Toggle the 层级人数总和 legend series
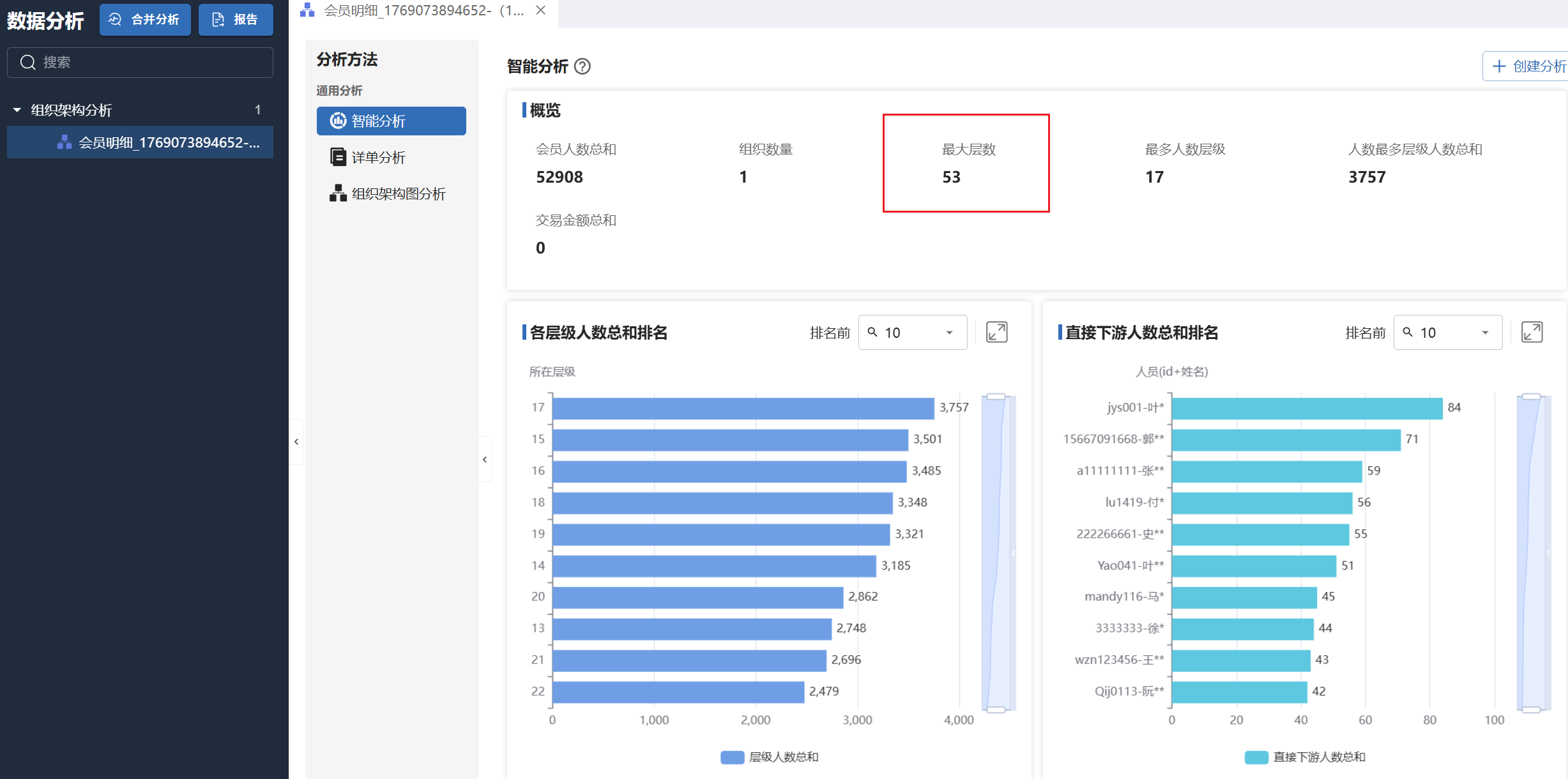Viewport: 1568px width, 779px height. click(769, 757)
